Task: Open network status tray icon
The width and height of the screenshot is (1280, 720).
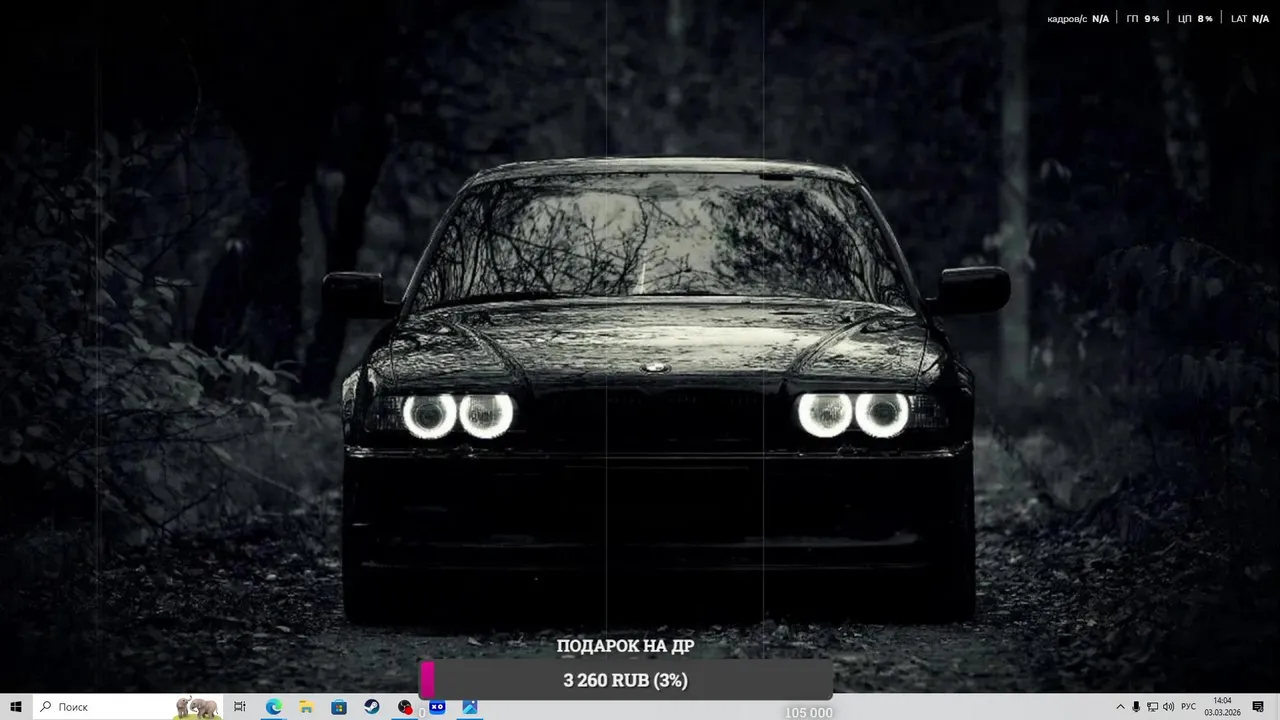Action: 1152,707
